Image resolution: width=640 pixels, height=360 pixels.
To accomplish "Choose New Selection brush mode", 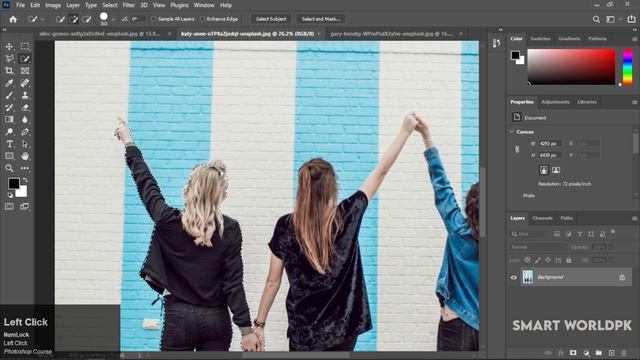I will point(60,19).
